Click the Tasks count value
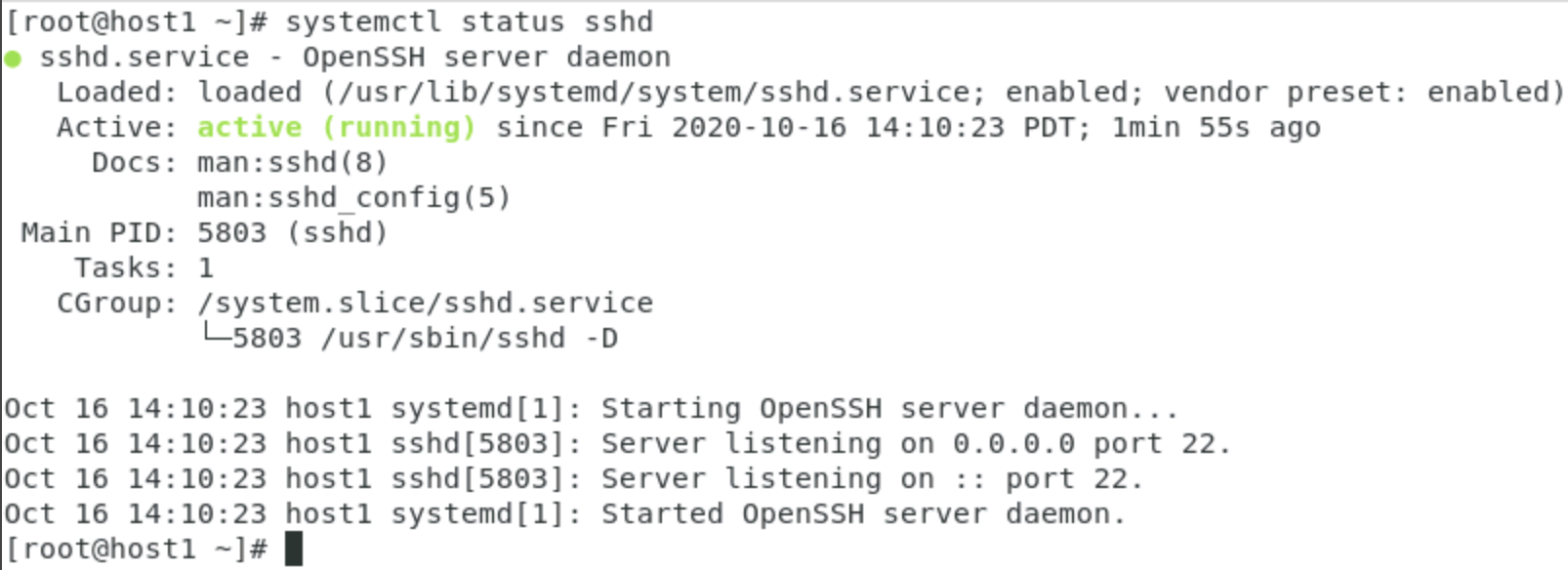The image size is (1568, 570). [205, 268]
